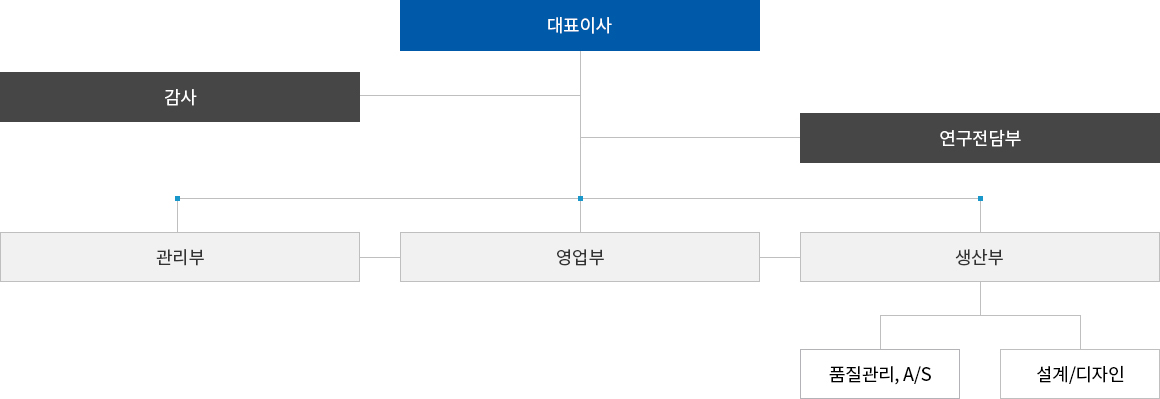Click horizontal line between 관리부 and 영업부 markers
This screenshot has height=399, width=1160.
[379, 198]
